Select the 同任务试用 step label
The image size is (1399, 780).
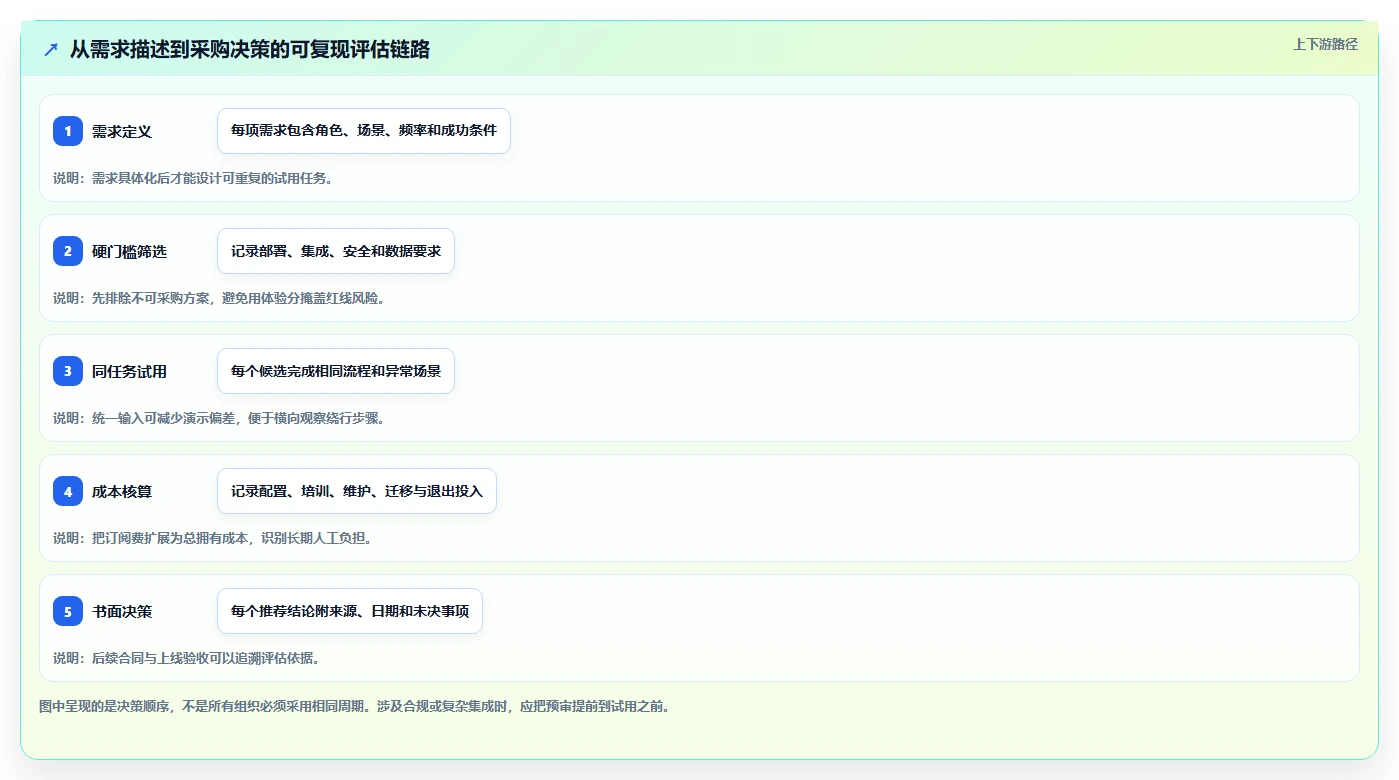129,371
